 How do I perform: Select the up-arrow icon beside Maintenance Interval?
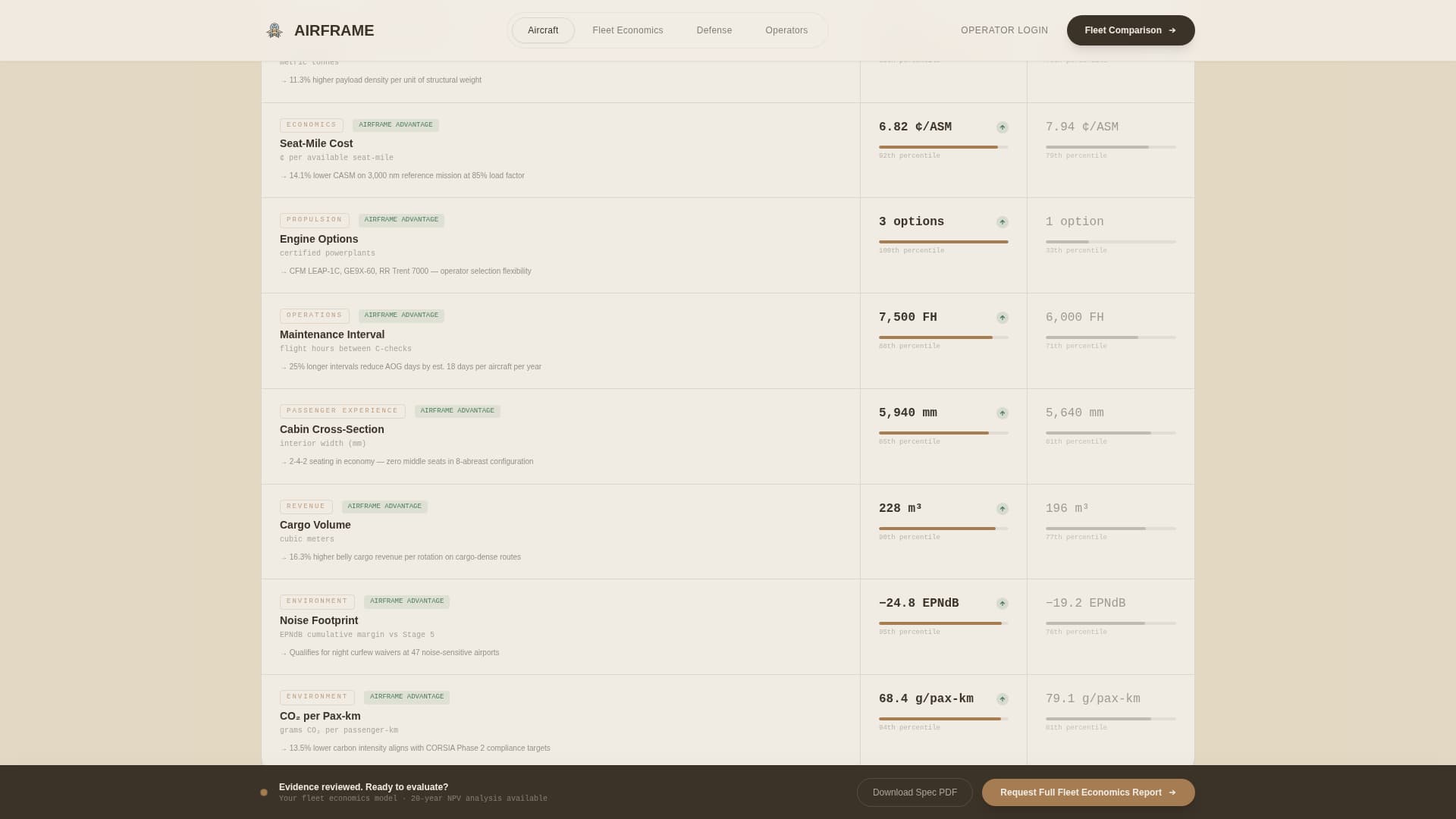(x=1002, y=318)
